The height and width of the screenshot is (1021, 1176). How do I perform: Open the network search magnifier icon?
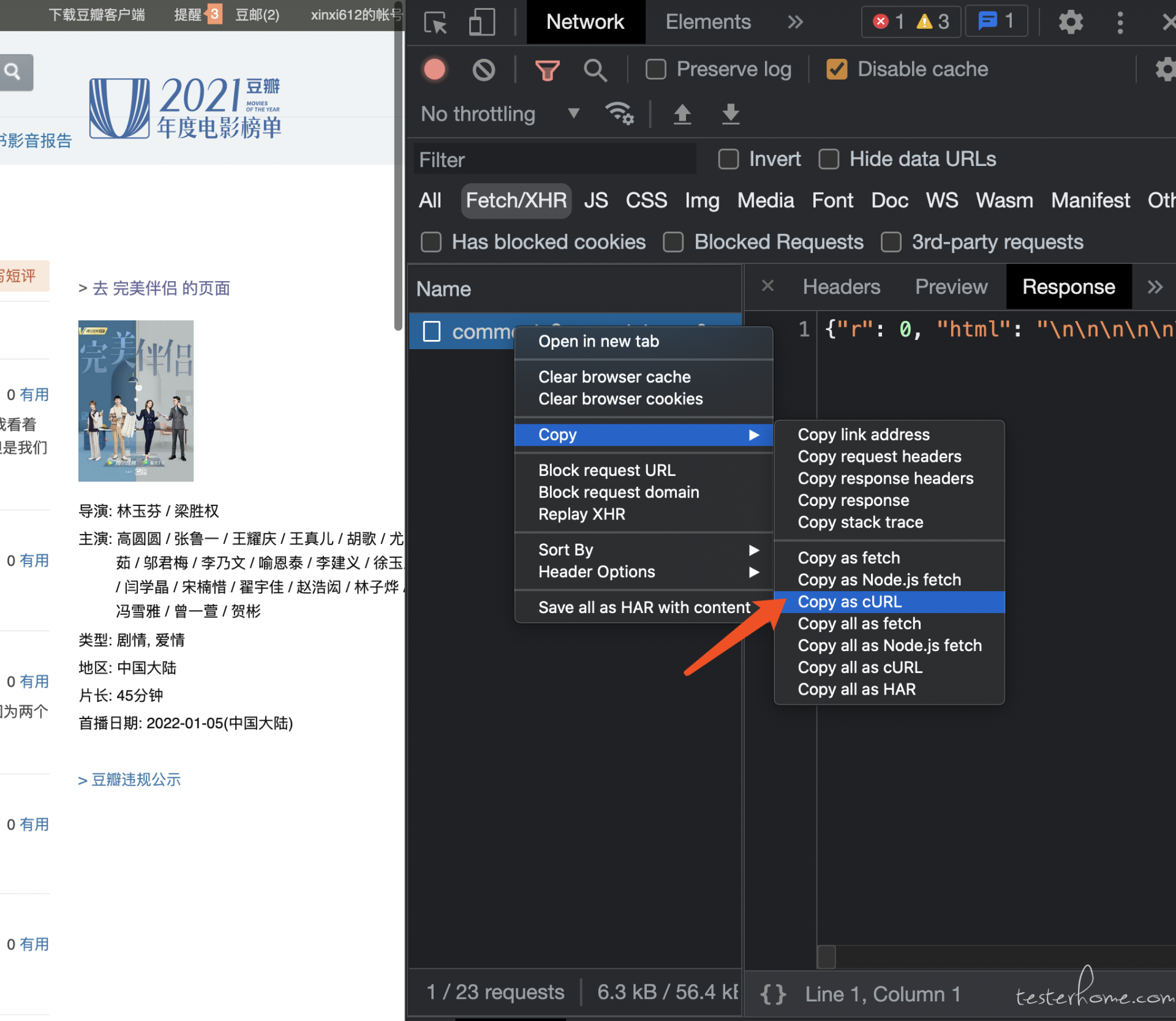(595, 70)
